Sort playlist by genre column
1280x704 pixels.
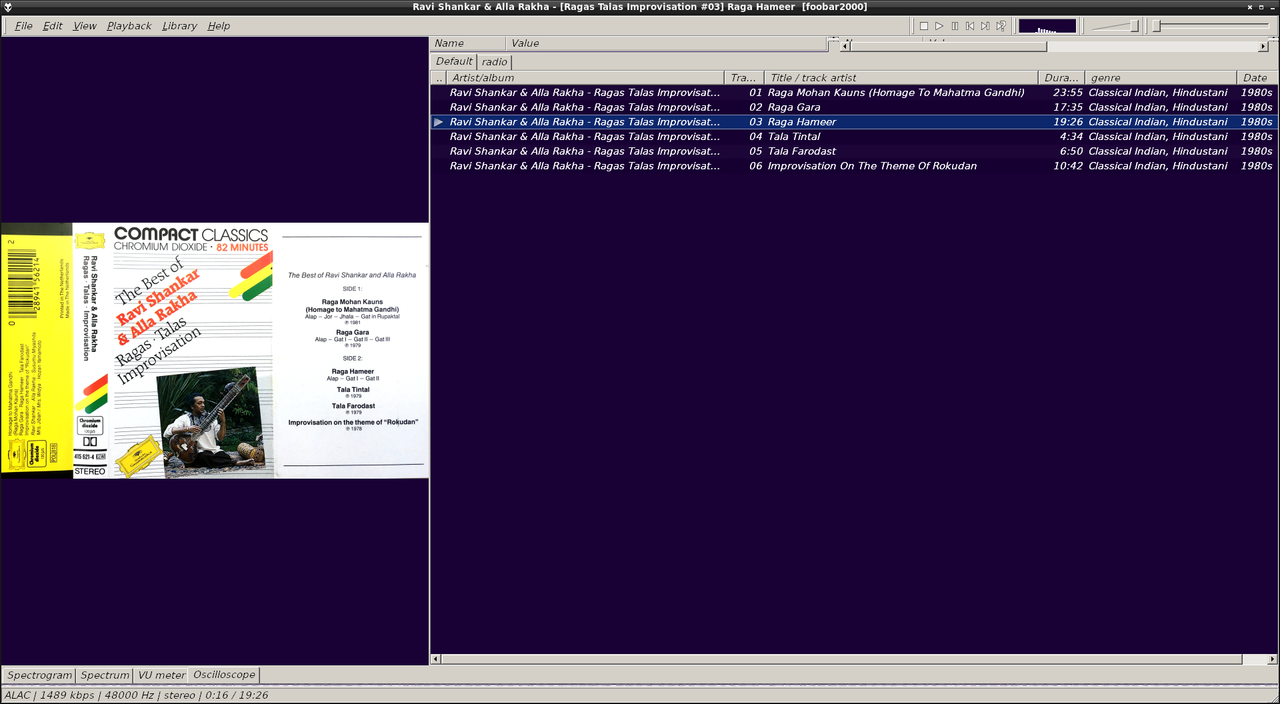[1160, 77]
